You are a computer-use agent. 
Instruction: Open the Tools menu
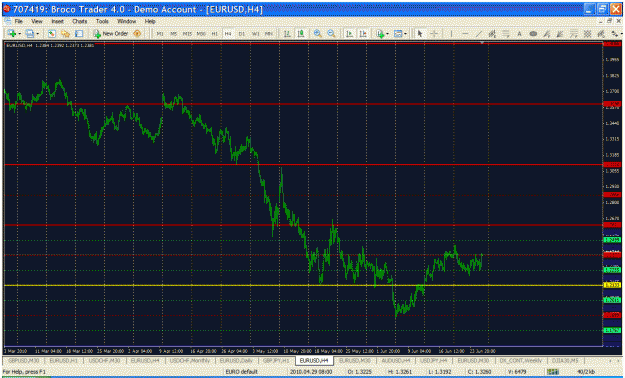point(102,21)
